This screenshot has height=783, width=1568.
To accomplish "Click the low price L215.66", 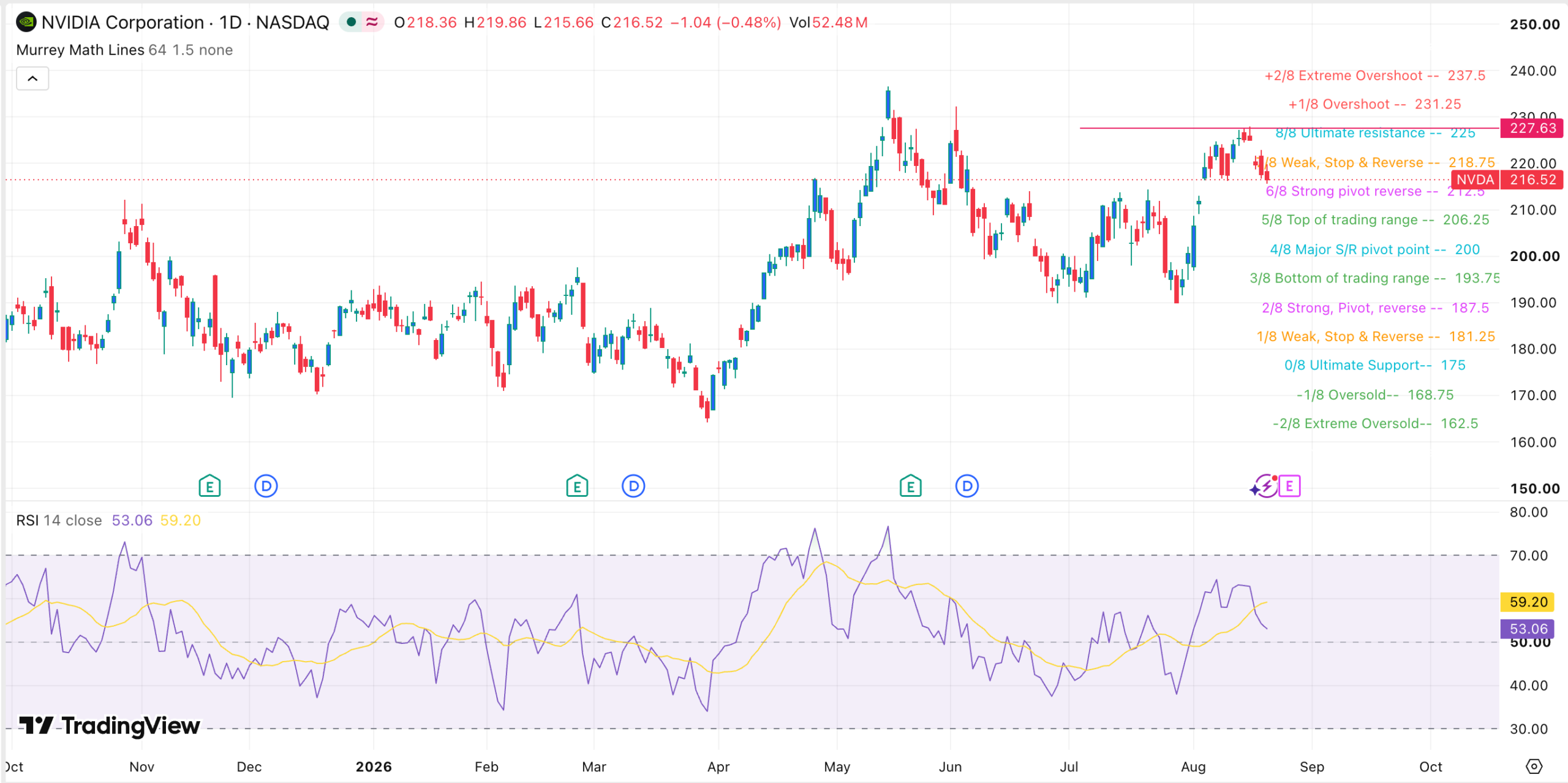I will click(x=563, y=23).
